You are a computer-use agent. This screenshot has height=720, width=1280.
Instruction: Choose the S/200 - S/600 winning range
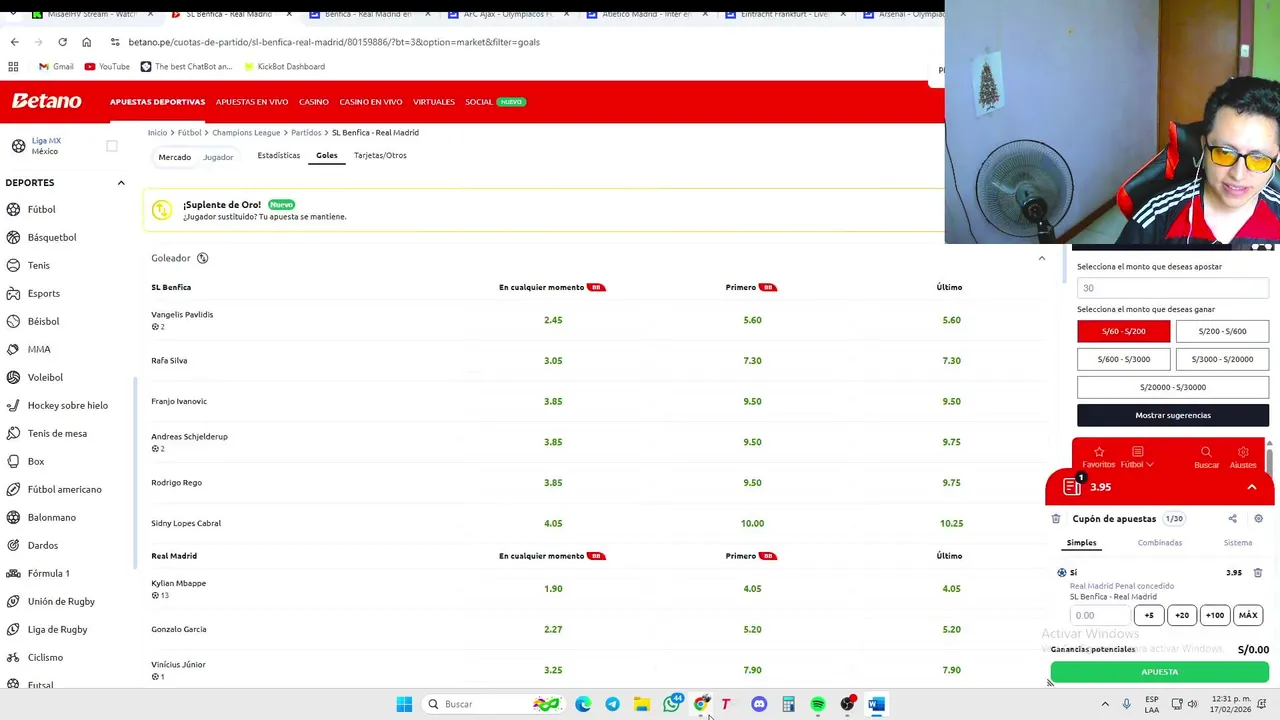tap(1222, 331)
